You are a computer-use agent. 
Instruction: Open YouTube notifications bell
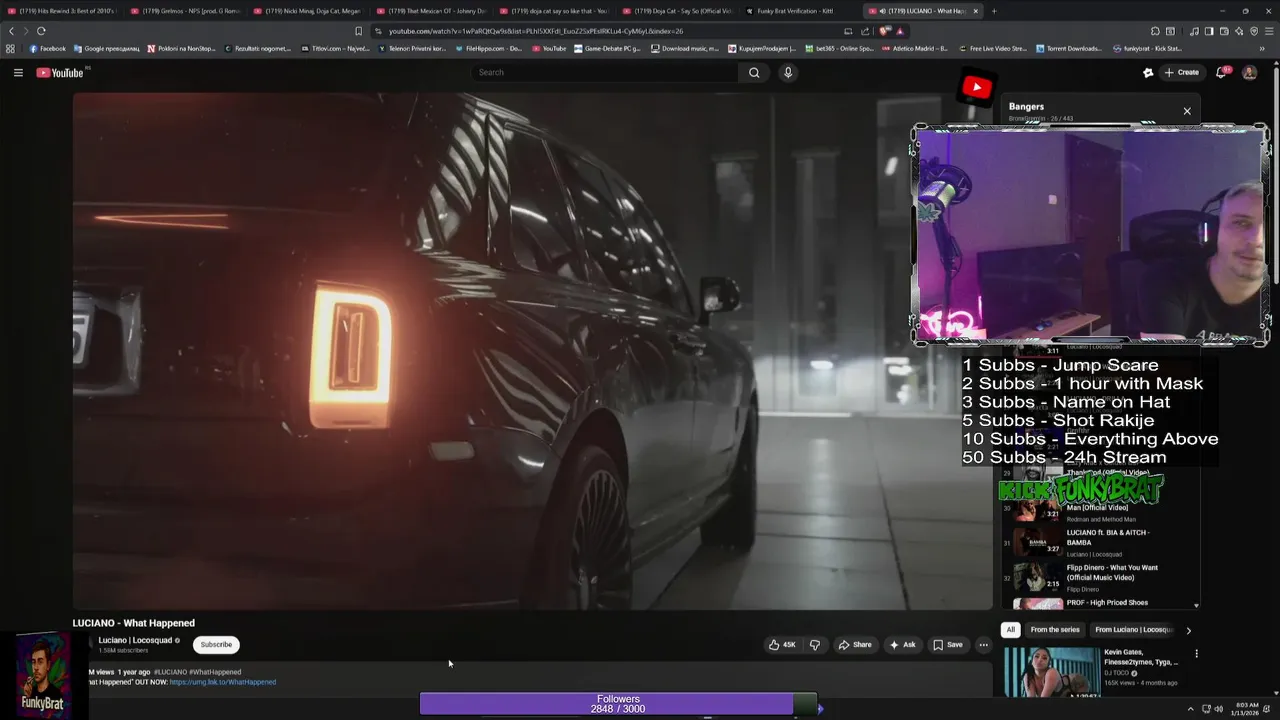(1221, 72)
